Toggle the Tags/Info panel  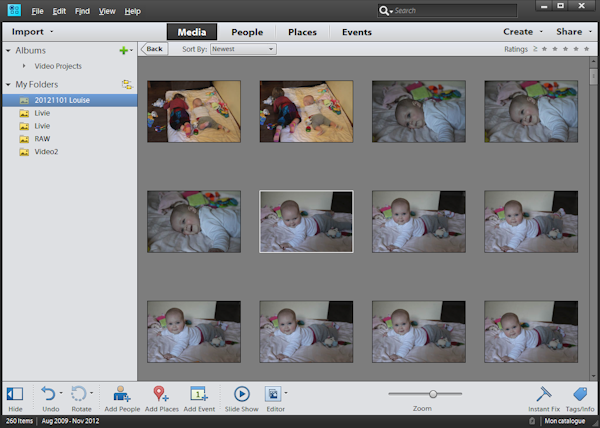point(581,394)
